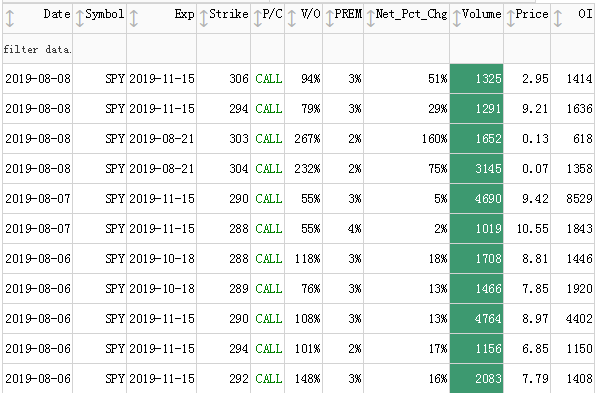Click PREM column sort arrows
606x393 pixels.
330,18
